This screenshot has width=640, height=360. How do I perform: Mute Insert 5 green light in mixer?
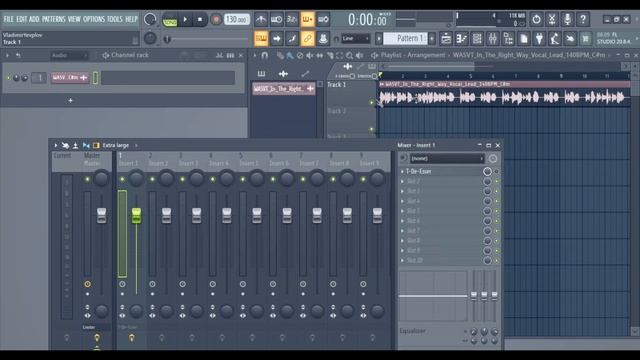tap(242, 179)
